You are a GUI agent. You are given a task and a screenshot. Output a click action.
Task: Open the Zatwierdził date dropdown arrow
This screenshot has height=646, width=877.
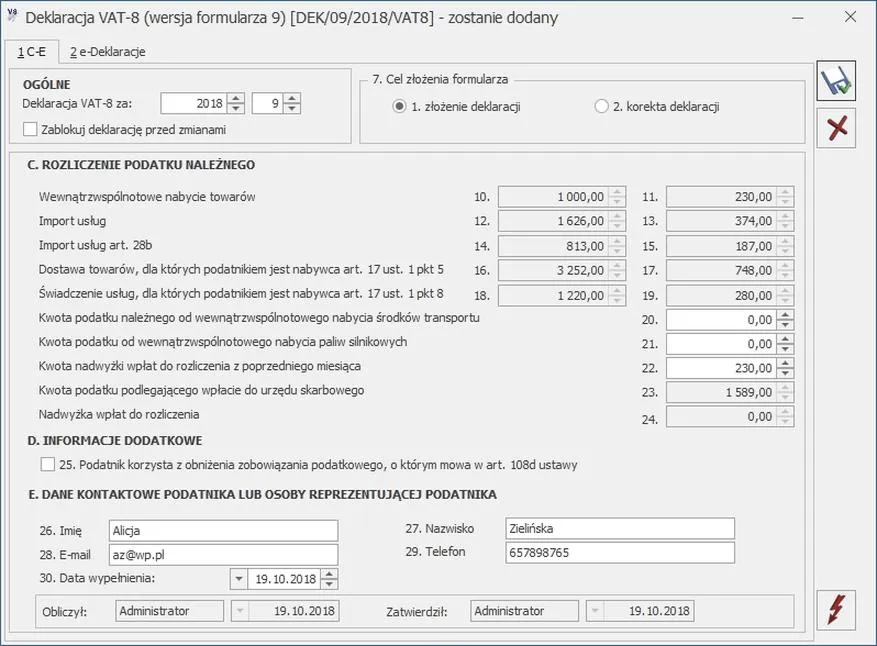[595, 611]
